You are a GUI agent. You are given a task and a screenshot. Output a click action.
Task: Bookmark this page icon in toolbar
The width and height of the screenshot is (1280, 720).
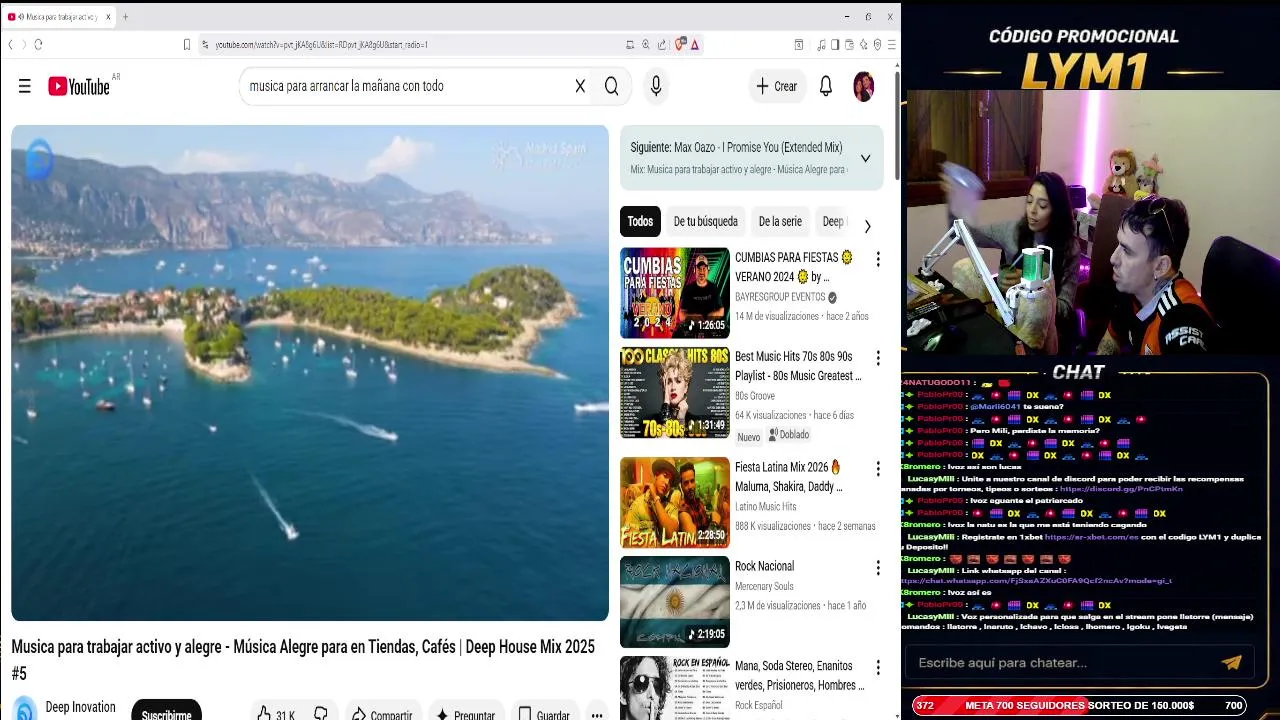[186, 44]
